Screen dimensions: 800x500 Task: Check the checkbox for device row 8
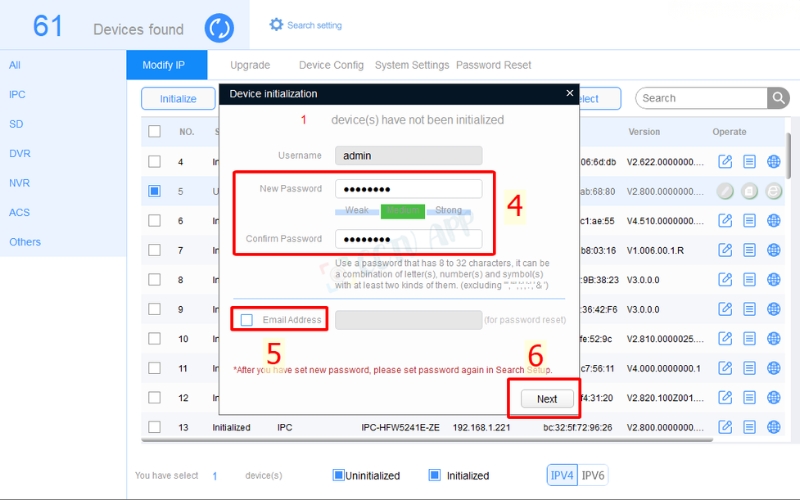coord(154,280)
